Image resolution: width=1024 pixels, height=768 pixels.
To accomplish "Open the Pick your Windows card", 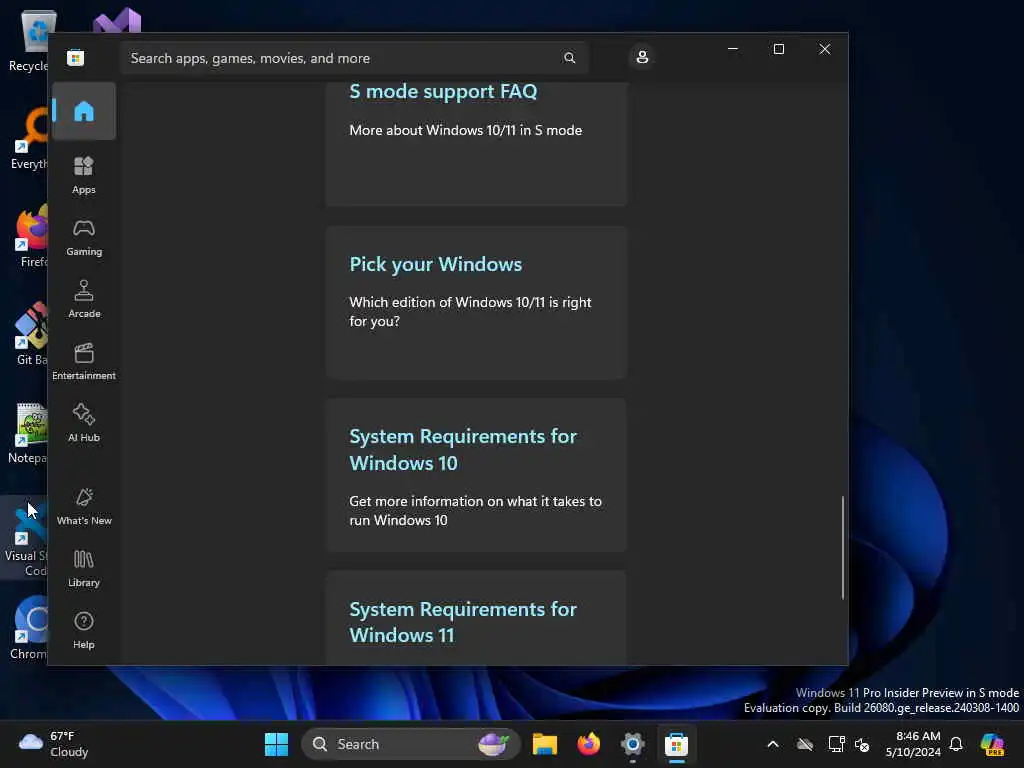I will pyautogui.click(x=477, y=302).
